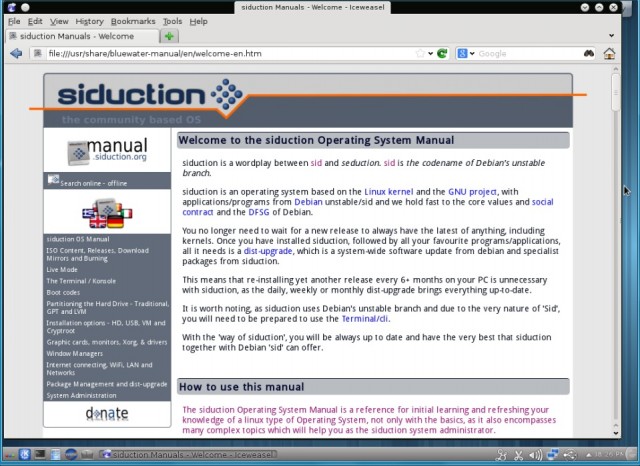Open the View menu
Image resolution: width=640 pixels, height=466 pixels.
(59, 21)
